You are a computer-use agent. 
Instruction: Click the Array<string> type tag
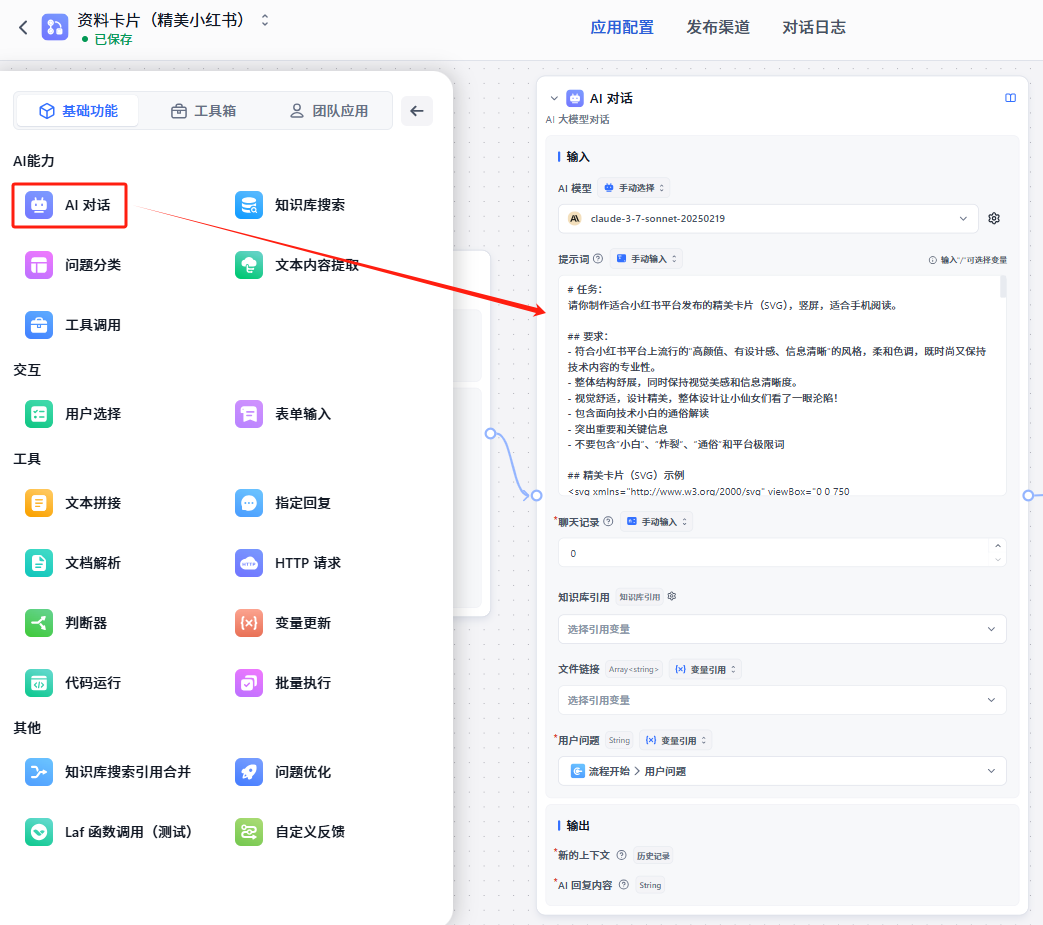[x=633, y=670]
